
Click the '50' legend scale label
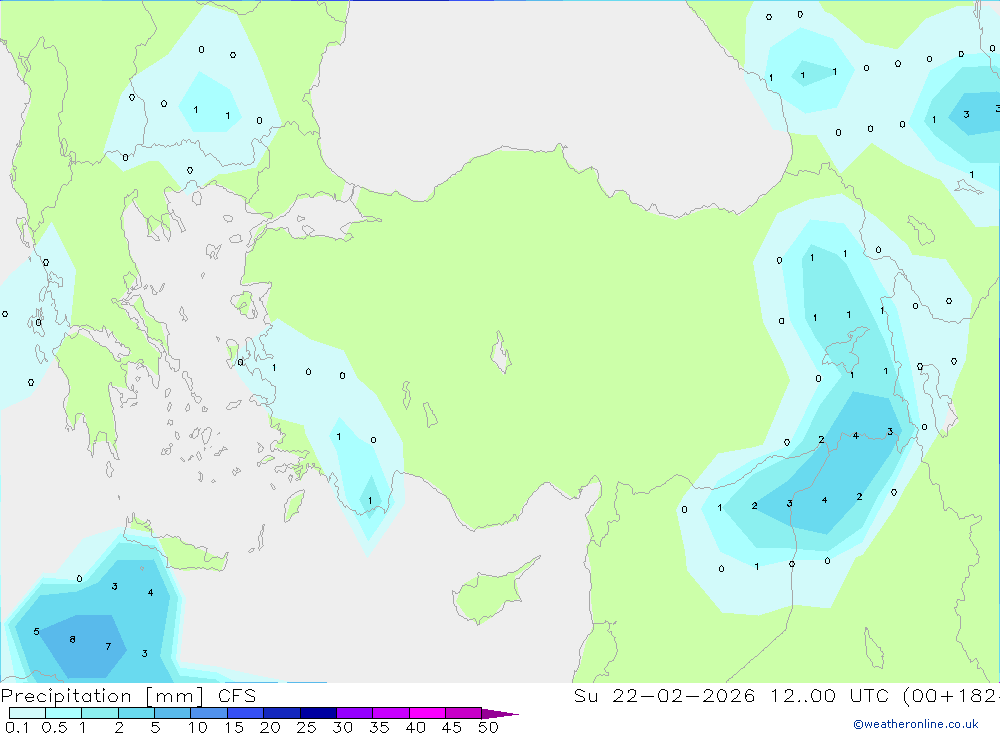(x=488, y=727)
